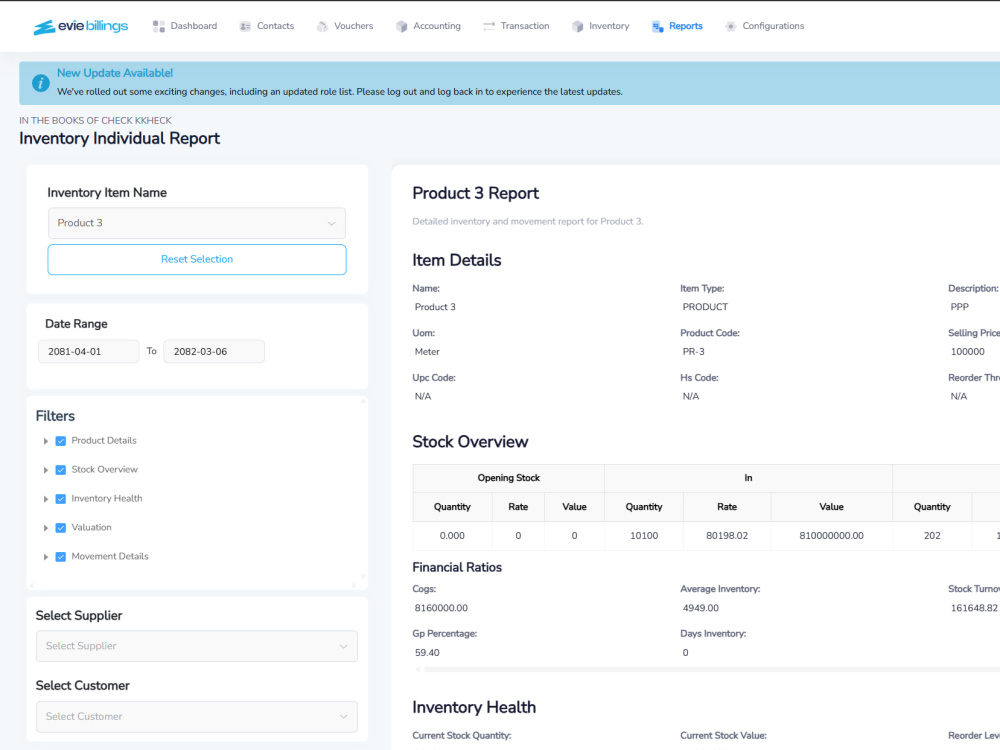The image size is (1000, 750).
Task: Click the Vouchers icon in navbar
Action: coord(322,26)
